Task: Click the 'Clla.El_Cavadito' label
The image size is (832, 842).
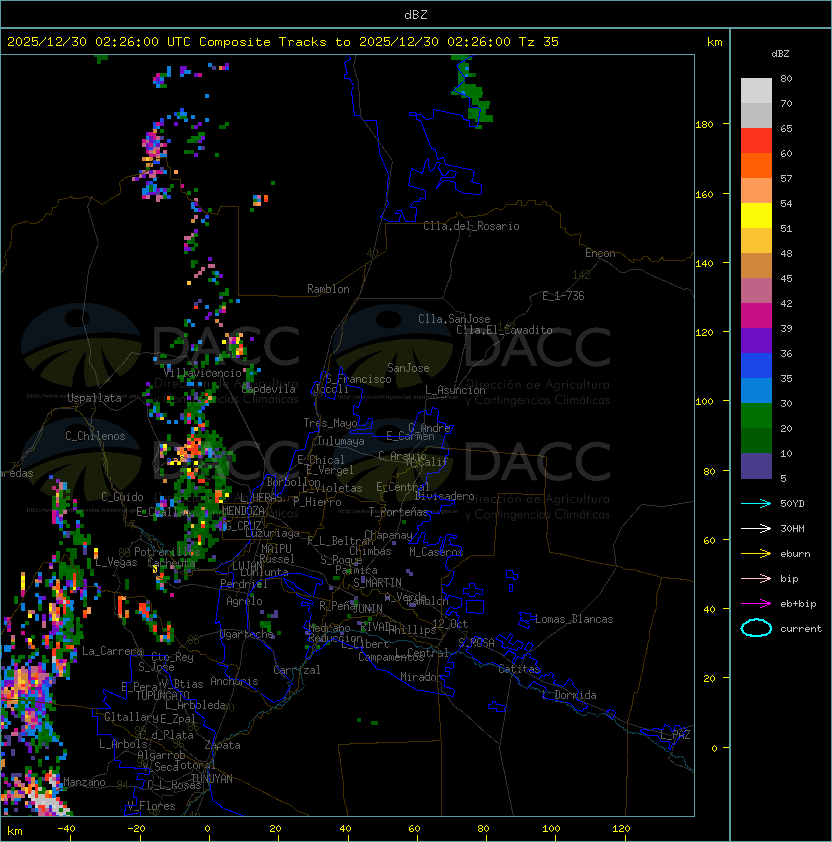Action: click(x=504, y=330)
